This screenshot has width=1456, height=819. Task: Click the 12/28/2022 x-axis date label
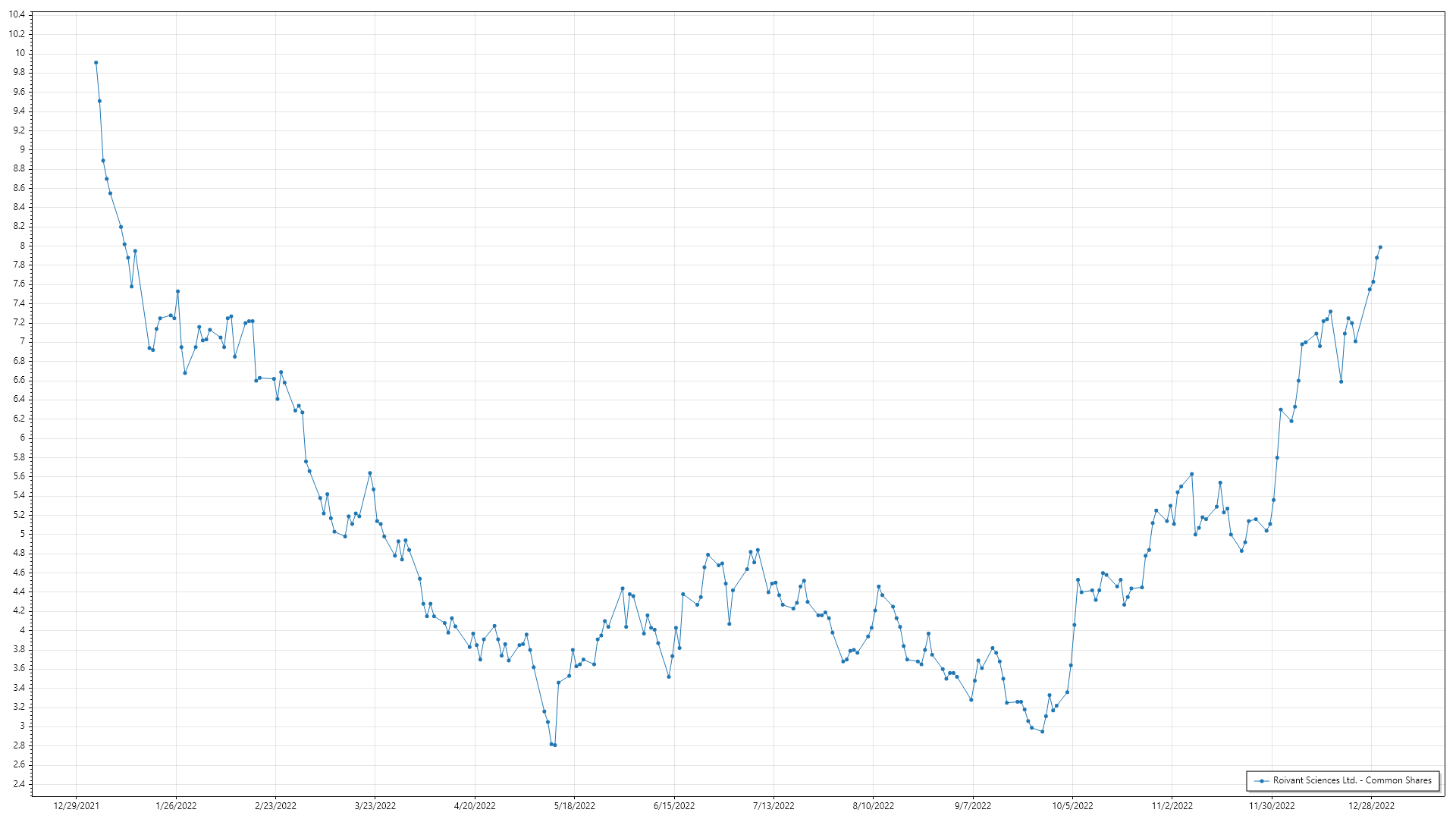(x=1371, y=806)
